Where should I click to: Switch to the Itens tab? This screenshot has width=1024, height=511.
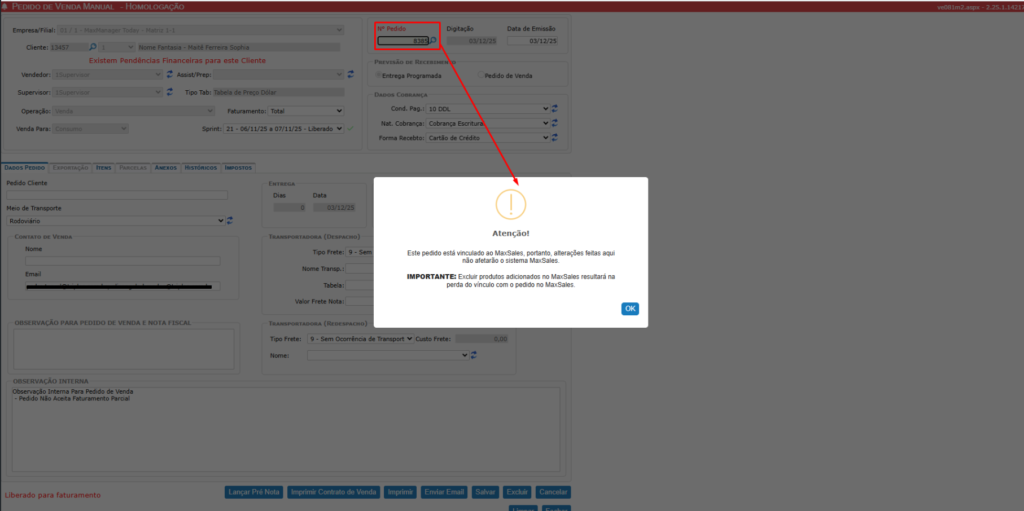coord(104,168)
